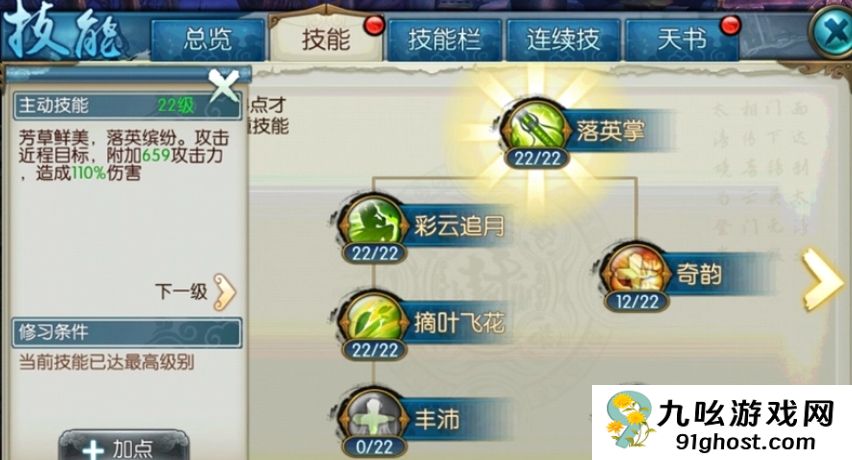Screen dimensions: 852x460
Task: Click the 12/22 level counter under 奇韵
Action: 637,301
